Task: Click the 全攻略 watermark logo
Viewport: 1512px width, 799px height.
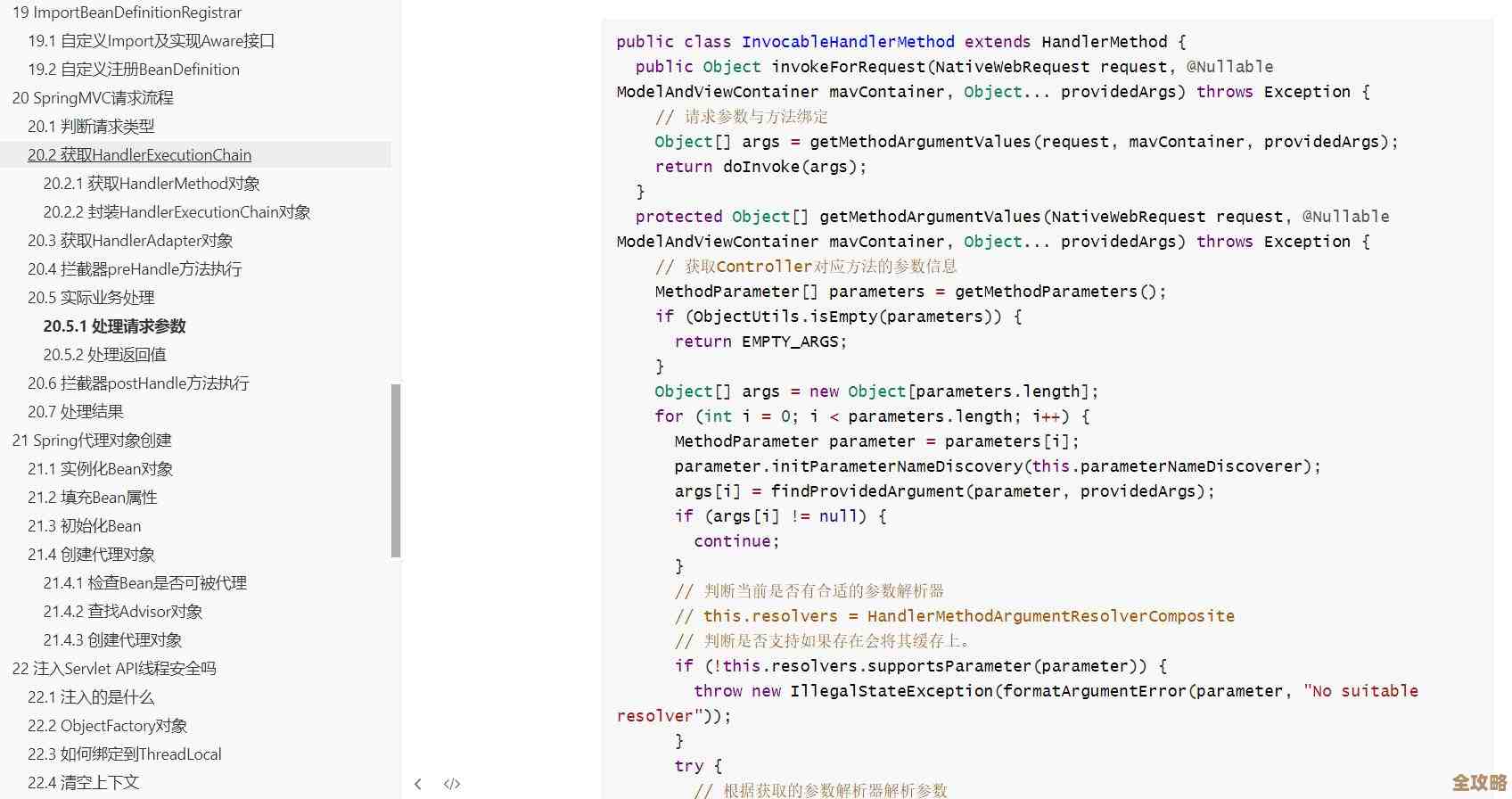Action: (1478, 782)
